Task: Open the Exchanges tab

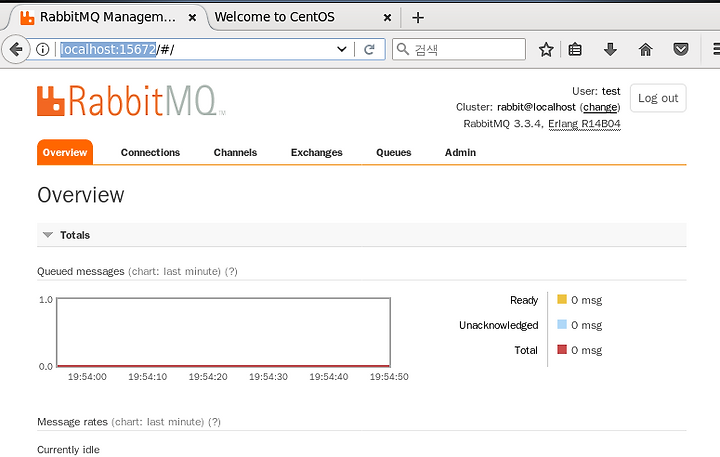Action: [x=316, y=152]
